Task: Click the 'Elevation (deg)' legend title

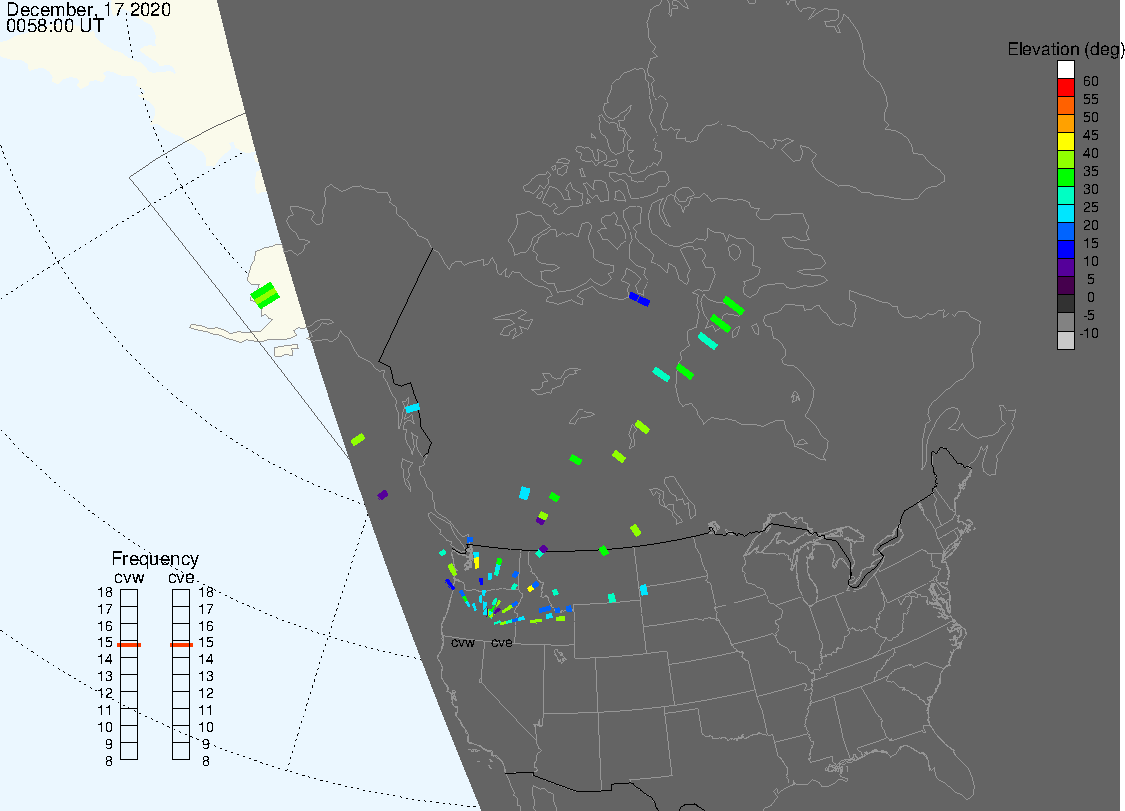Action: (x=1065, y=50)
